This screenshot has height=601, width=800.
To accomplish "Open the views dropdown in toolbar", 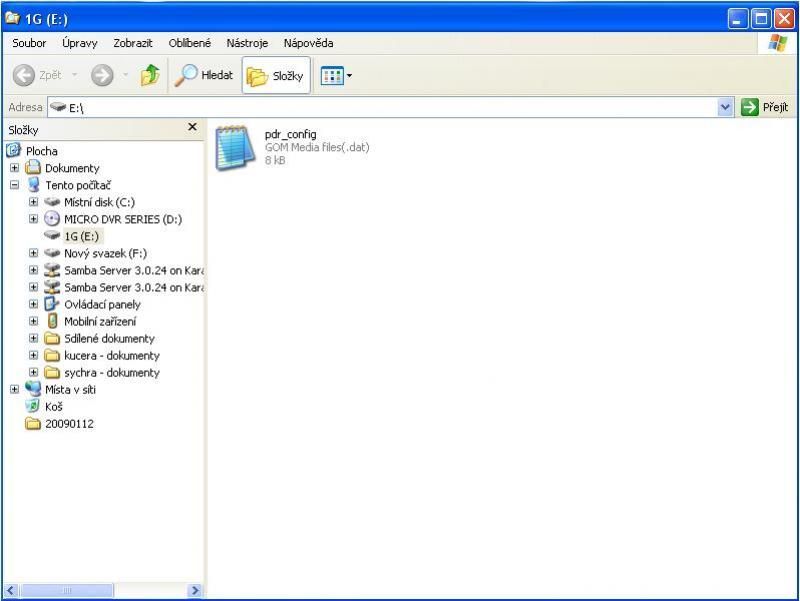I will [x=337, y=76].
